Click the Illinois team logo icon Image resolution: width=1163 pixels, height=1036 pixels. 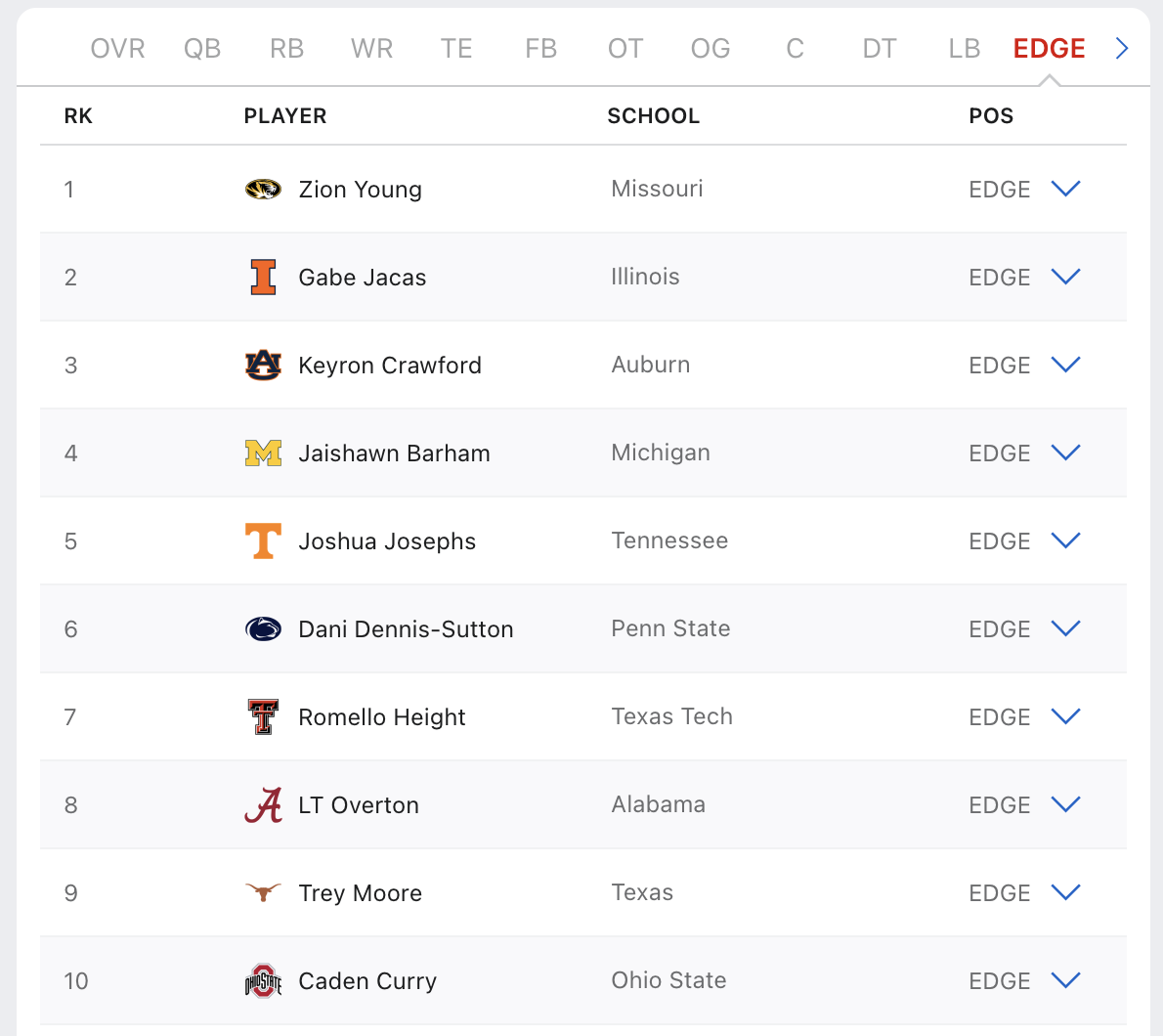[263, 278]
